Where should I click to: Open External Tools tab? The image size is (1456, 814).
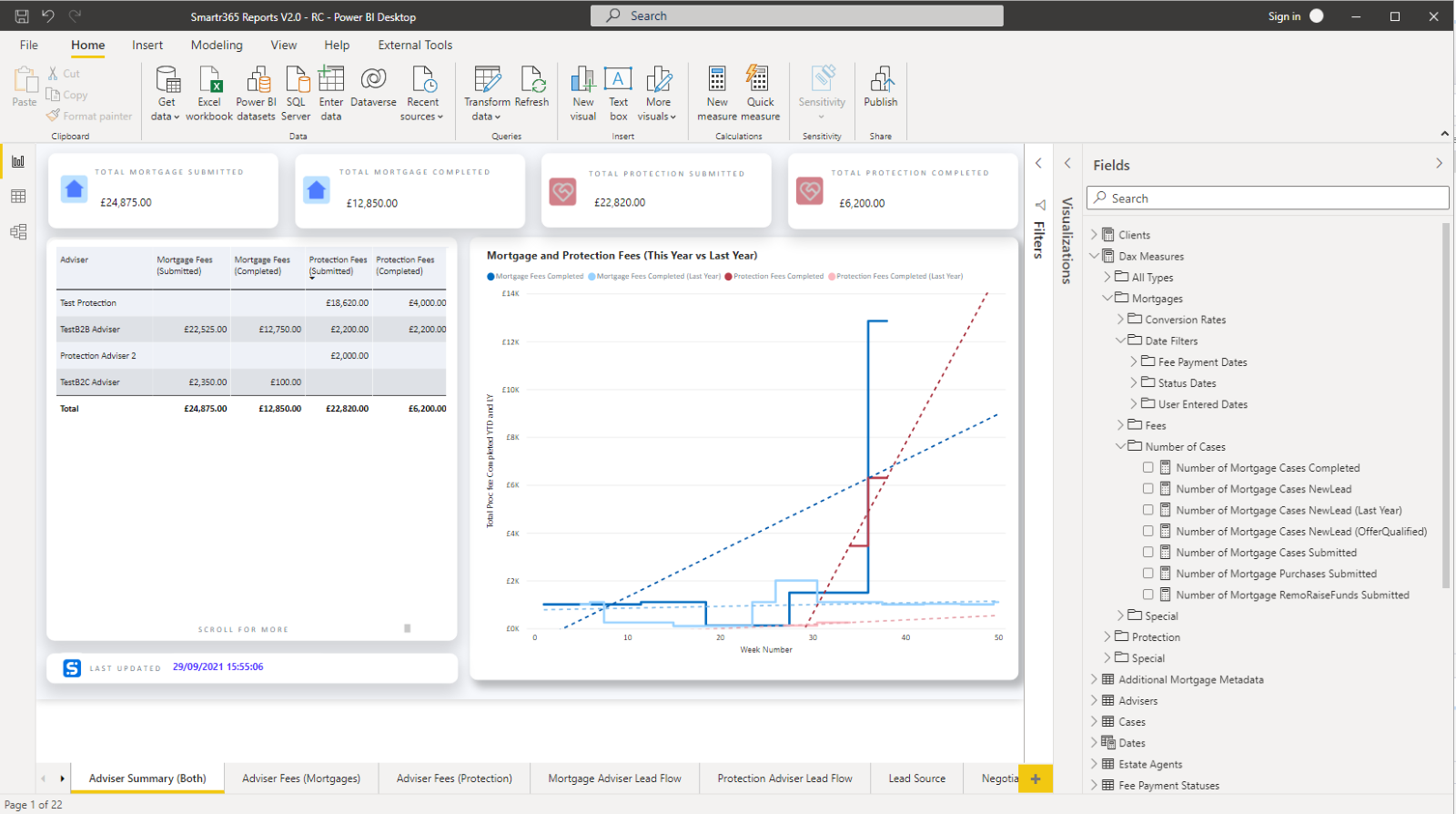415,45
